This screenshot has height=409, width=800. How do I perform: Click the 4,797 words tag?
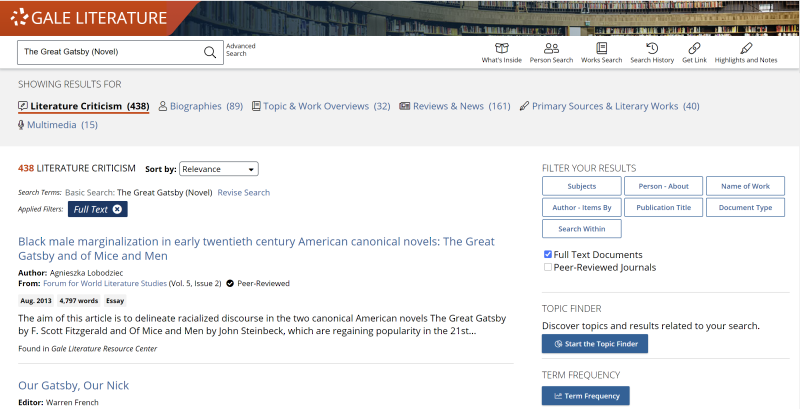[x=79, y=301]
